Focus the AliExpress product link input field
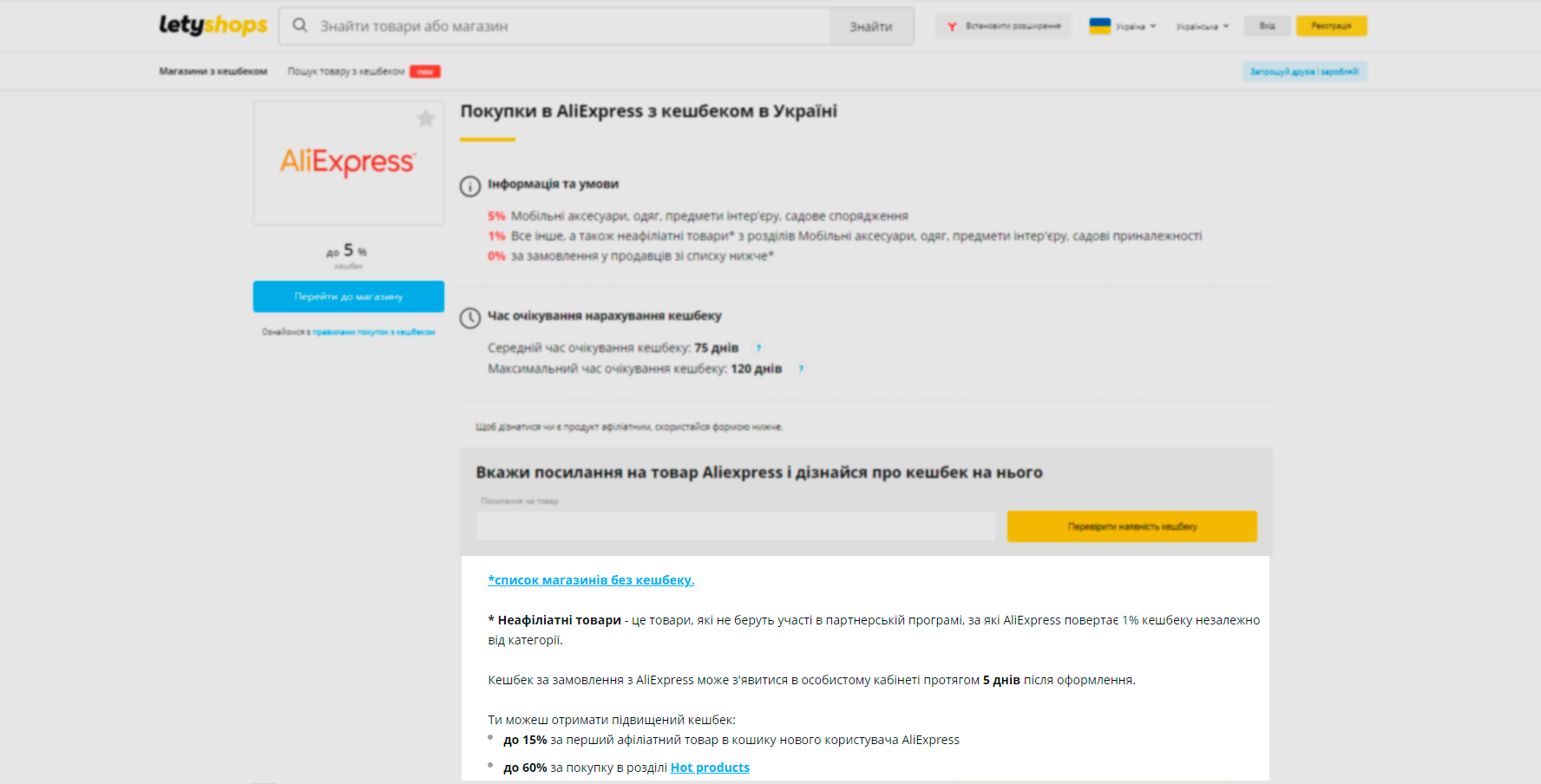The image size is (1541, 784). [736, 526]
